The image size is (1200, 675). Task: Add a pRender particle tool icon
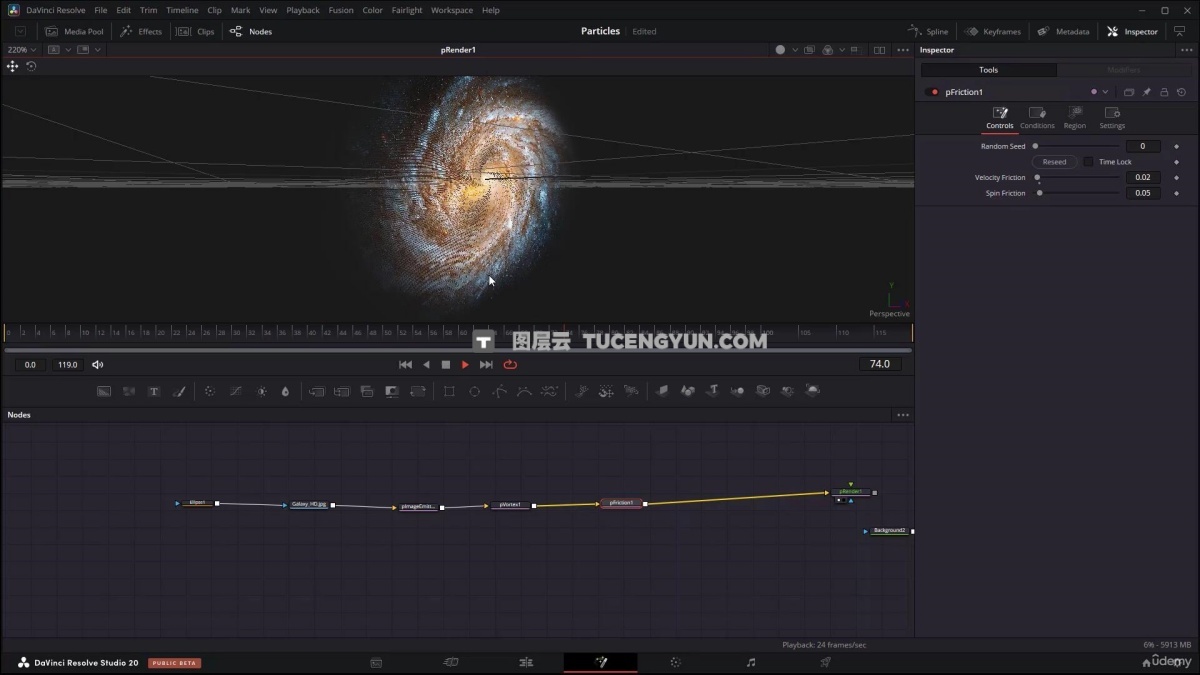[631, 391]
